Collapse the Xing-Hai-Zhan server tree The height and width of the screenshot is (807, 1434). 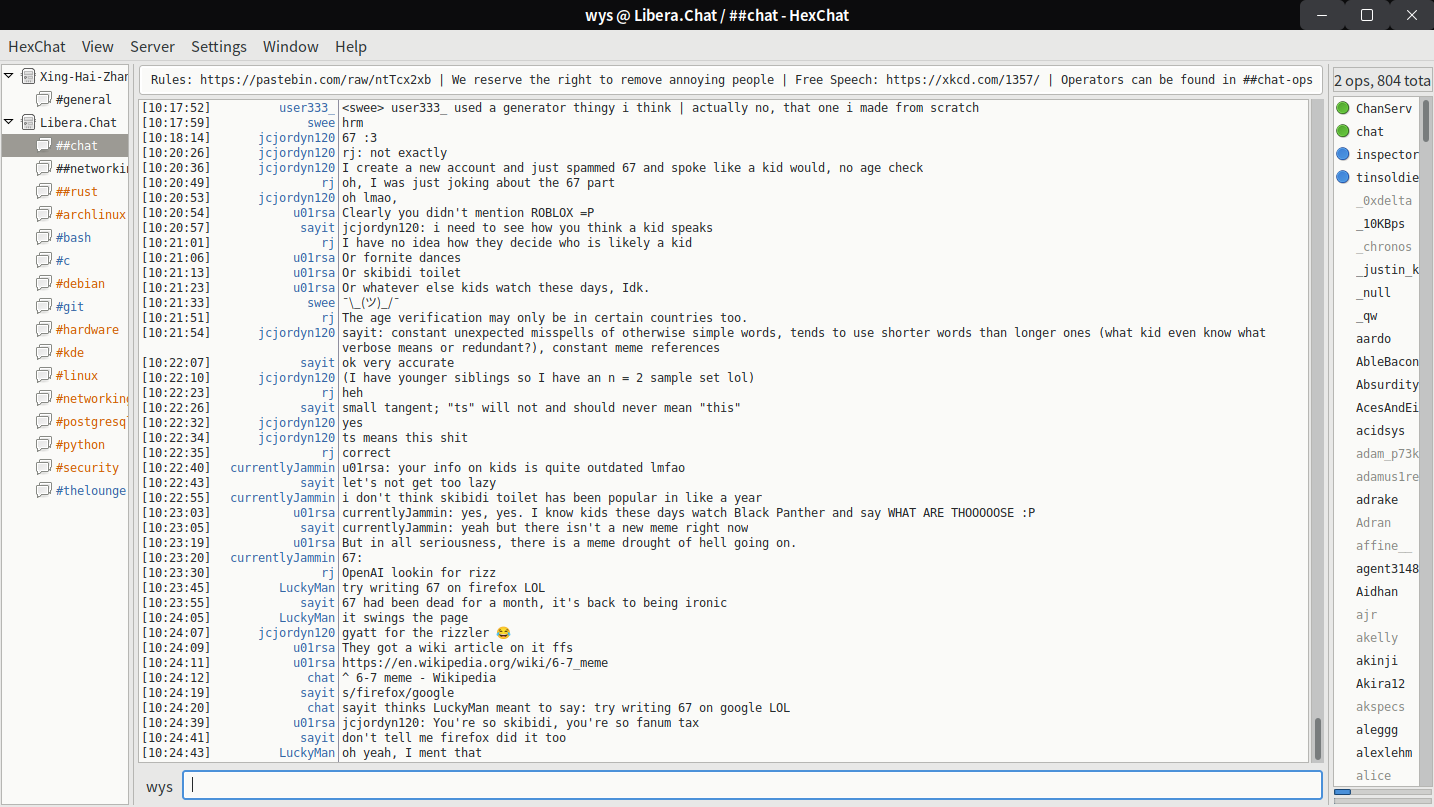(x=9, y=76)
